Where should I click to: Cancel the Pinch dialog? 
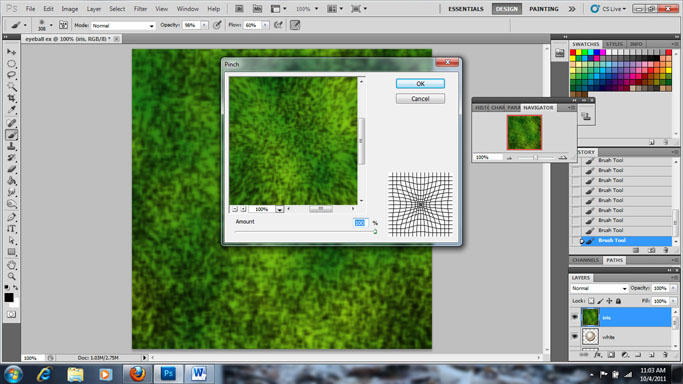(x=420, y=99)
